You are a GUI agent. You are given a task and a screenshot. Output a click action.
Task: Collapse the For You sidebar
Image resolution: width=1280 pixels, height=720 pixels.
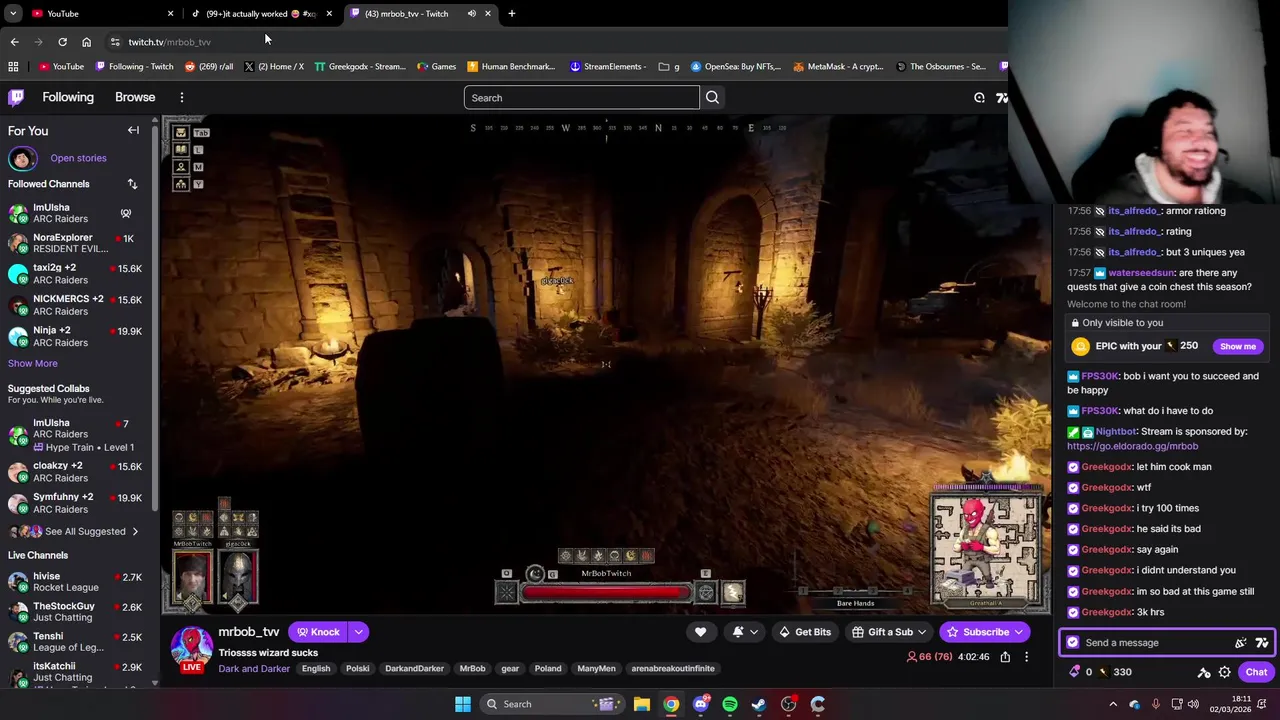point(133,130)
